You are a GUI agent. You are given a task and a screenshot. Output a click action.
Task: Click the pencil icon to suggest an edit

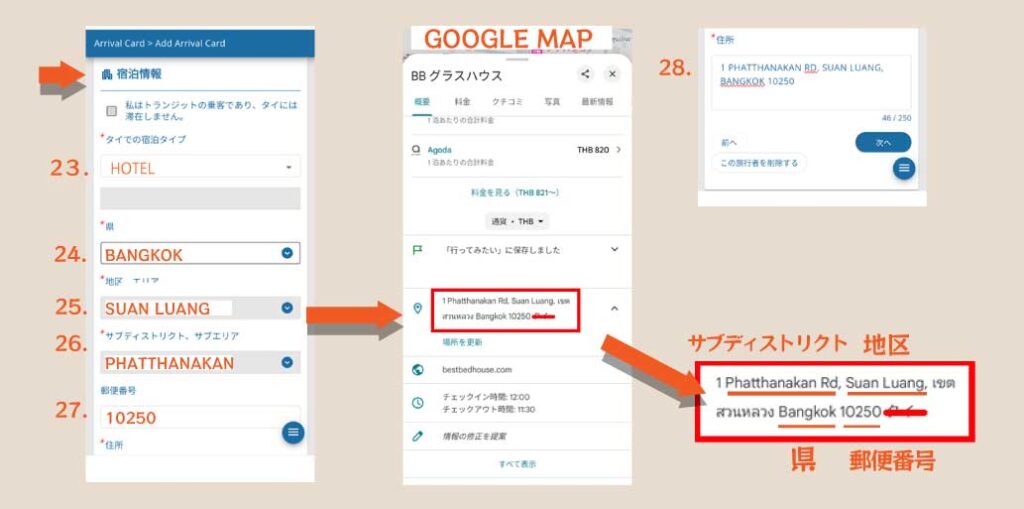(x=418, y=436)
